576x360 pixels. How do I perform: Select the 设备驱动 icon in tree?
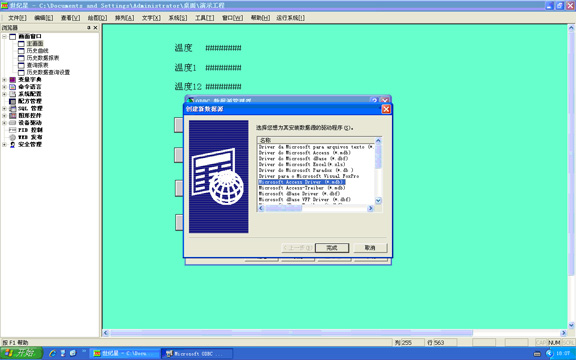[x=12, y=123]
